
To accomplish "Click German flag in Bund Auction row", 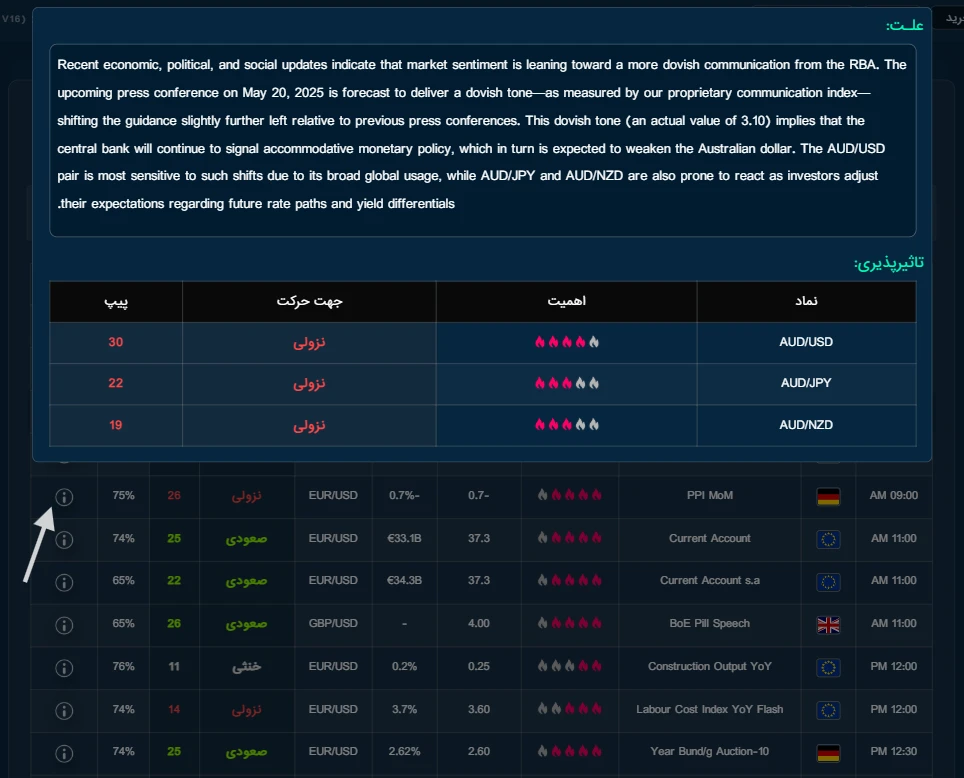I will 828,752.
